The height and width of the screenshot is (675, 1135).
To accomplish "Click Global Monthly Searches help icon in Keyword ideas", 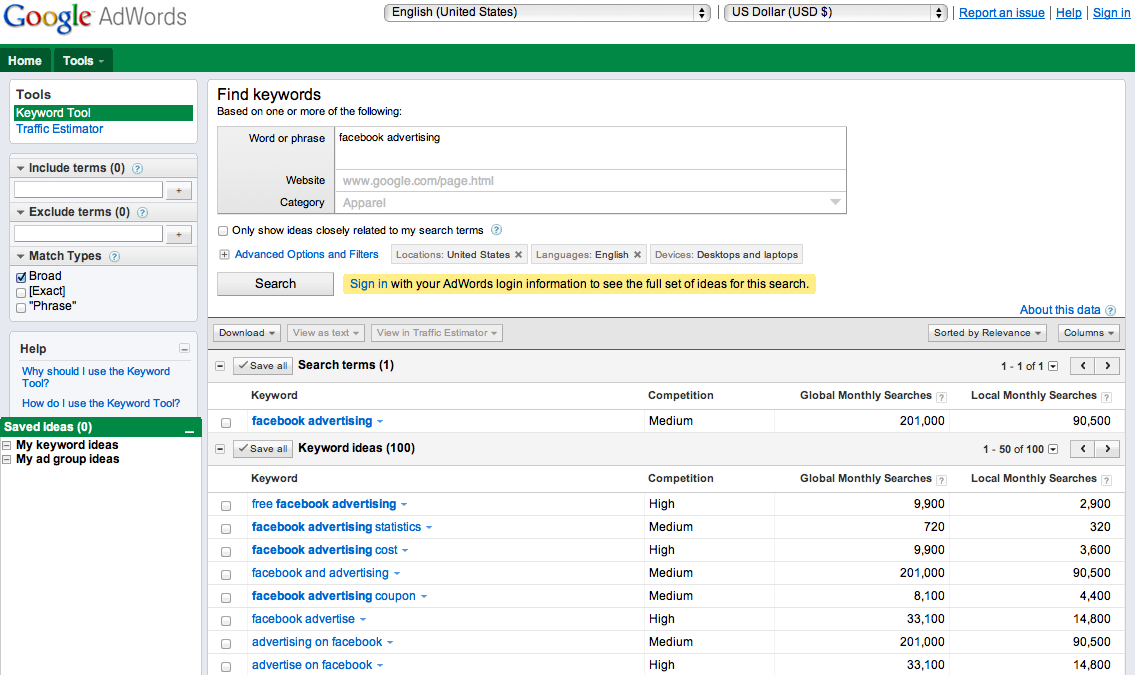I will click(941, 480).
